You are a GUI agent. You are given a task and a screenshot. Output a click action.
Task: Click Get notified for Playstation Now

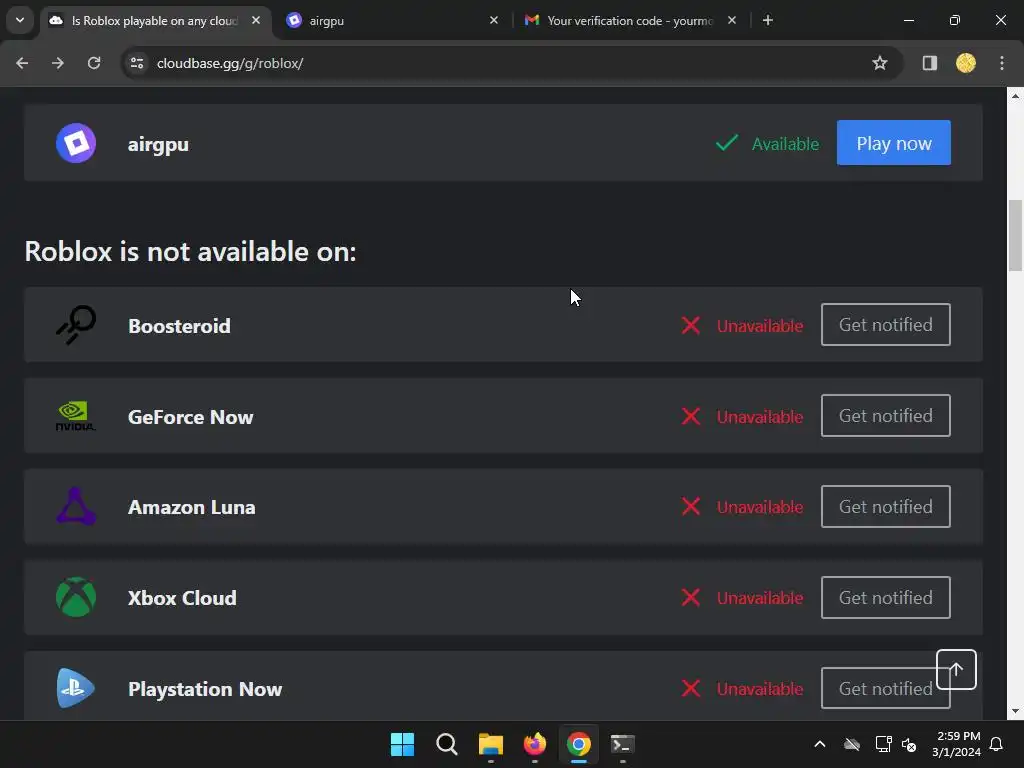pos(878,688)
